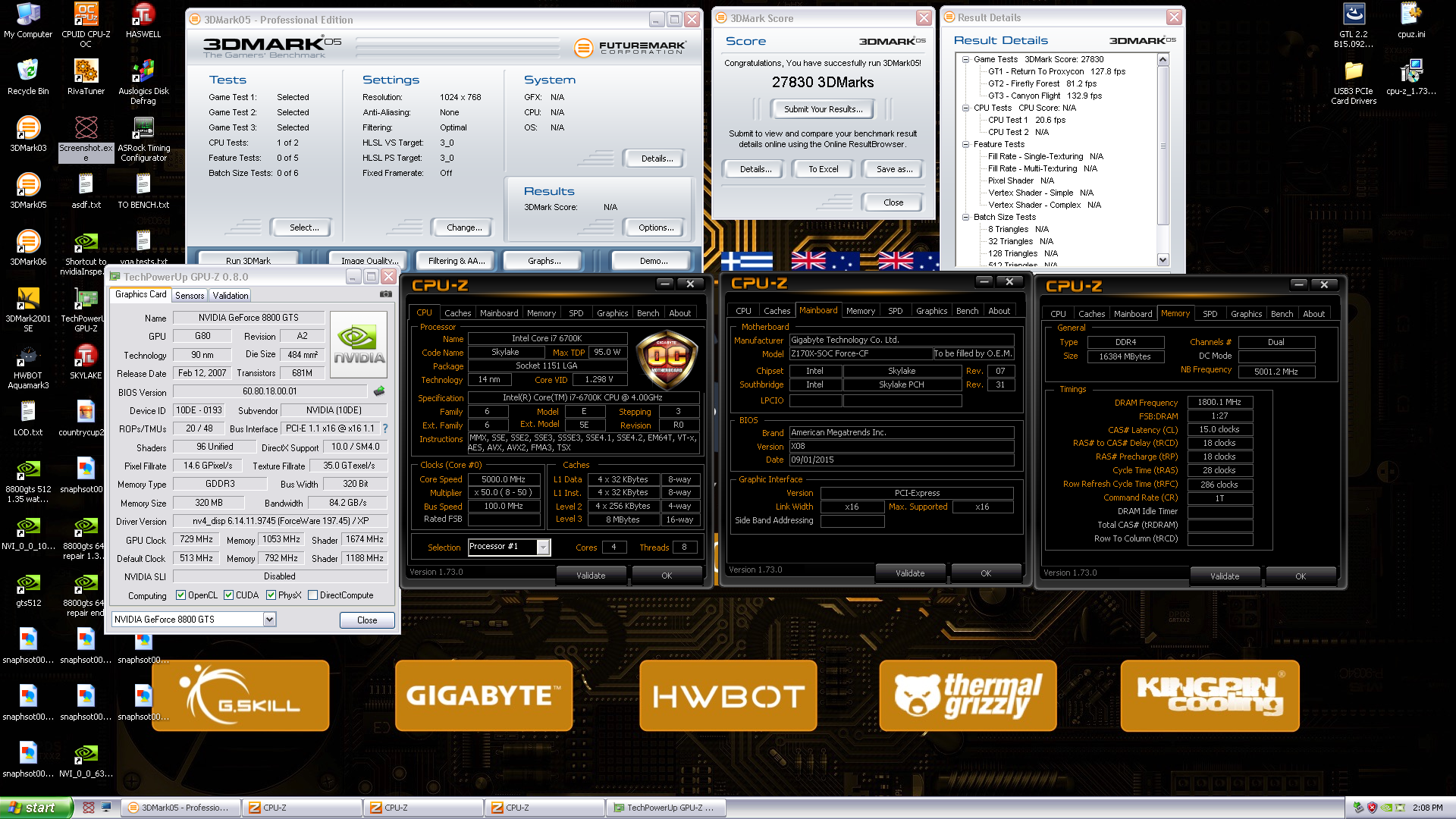Click the GPU-Z BIOS save icon
Viewport: 1456px width, 819px height.
[379, 391]
